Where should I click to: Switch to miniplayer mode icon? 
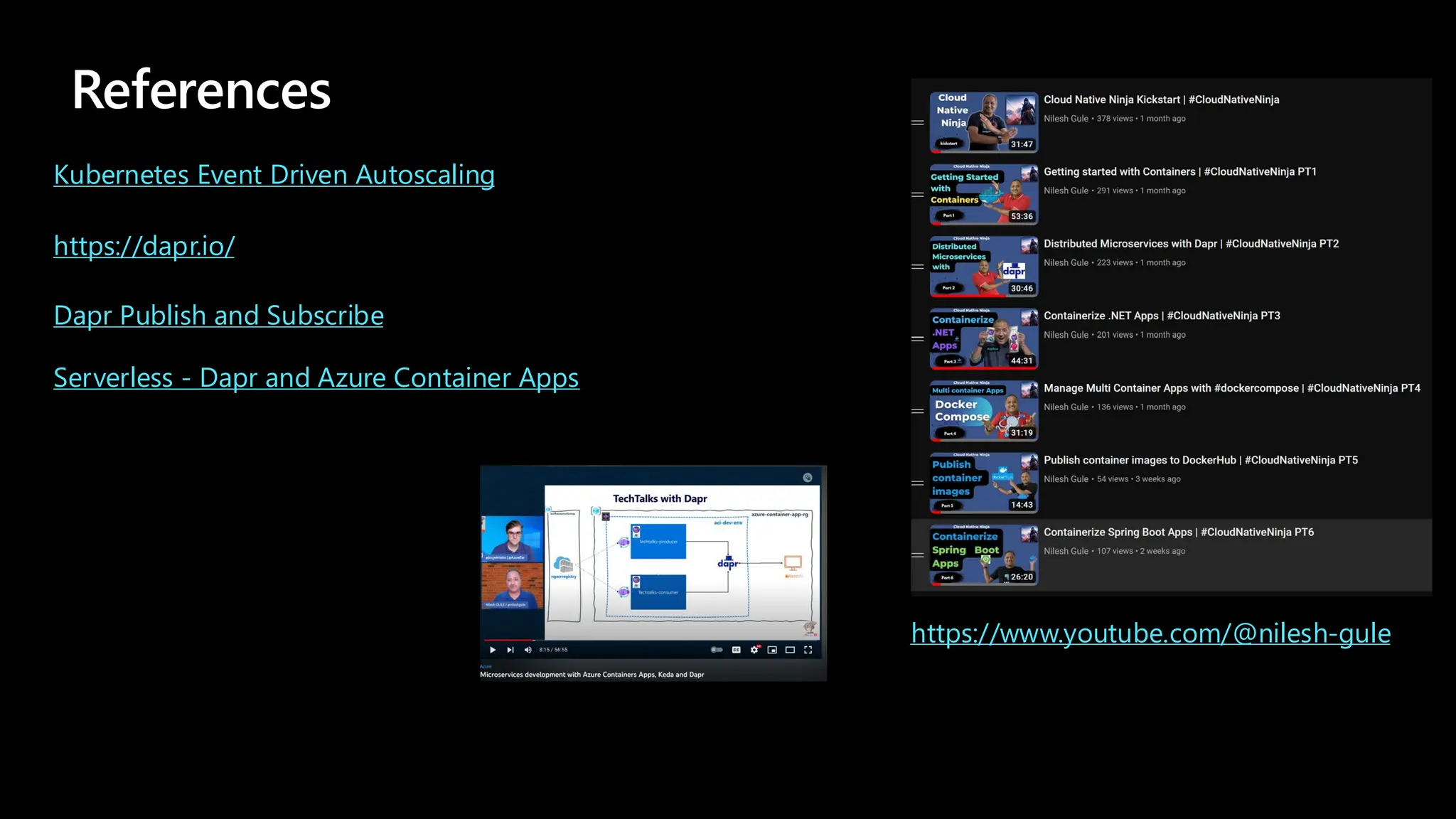tap(772, 650)
